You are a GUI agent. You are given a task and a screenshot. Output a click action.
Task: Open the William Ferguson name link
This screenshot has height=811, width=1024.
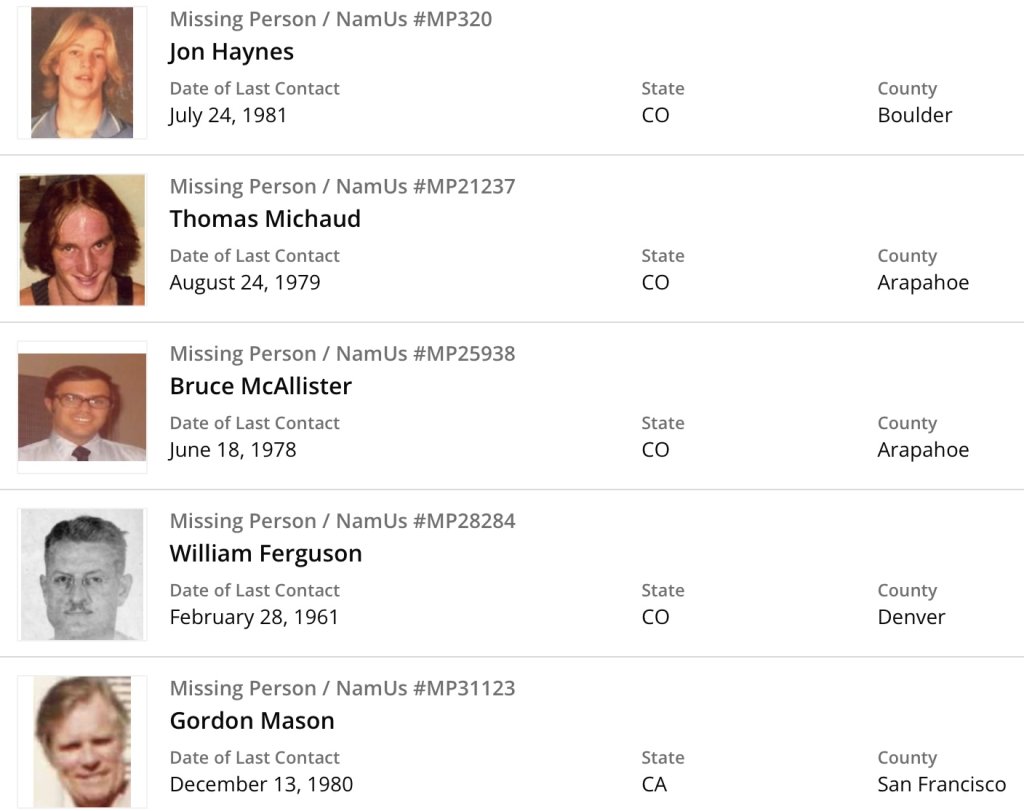pyautogui.click(x=266, y=553)
